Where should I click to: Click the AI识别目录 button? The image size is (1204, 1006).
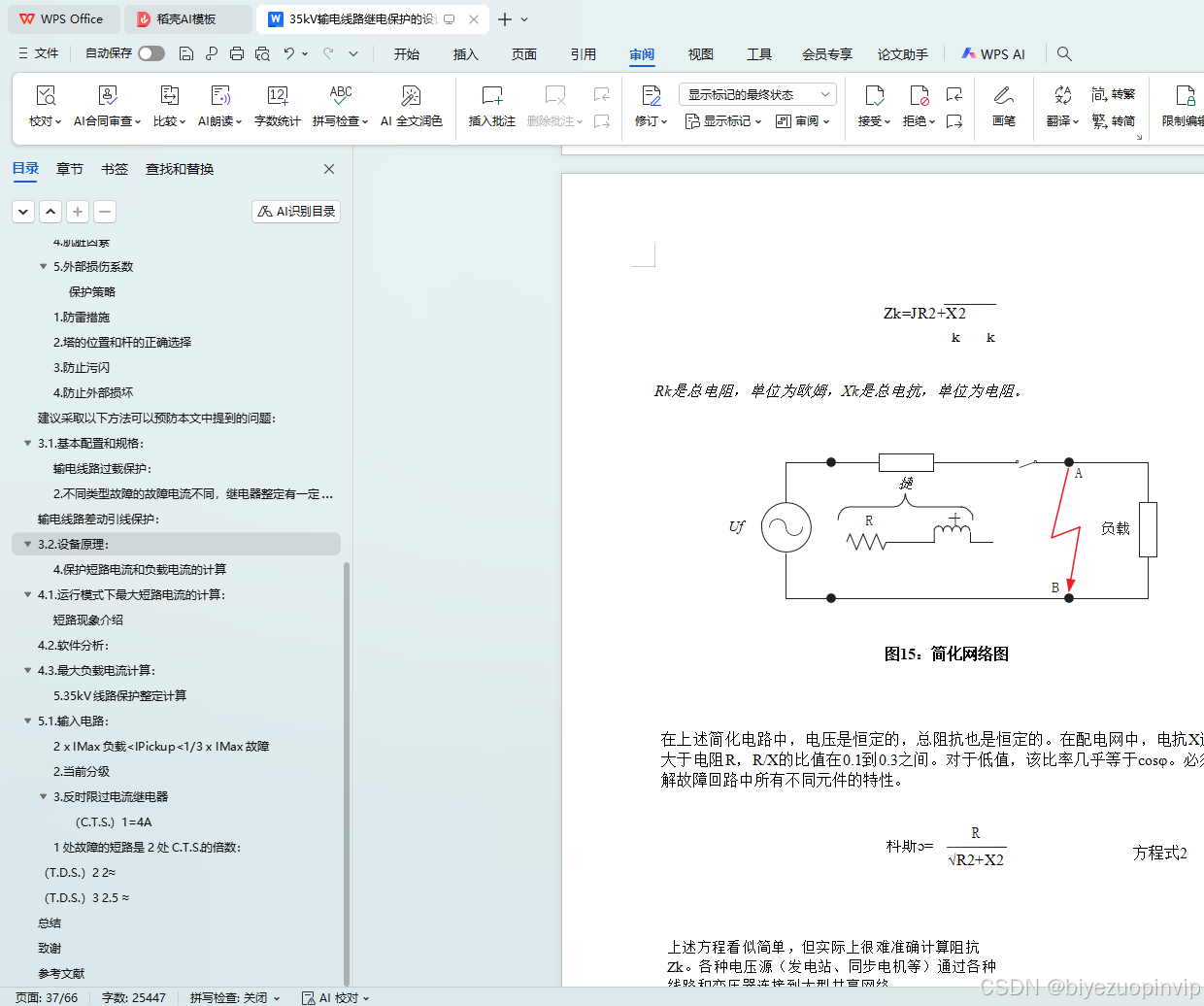[x=296, y=211]
